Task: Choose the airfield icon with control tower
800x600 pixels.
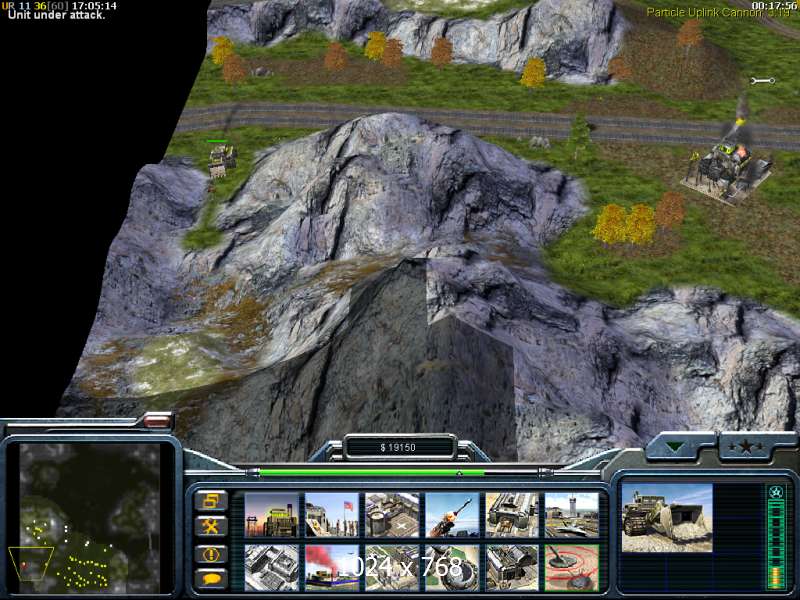Action: click(572, 514)
